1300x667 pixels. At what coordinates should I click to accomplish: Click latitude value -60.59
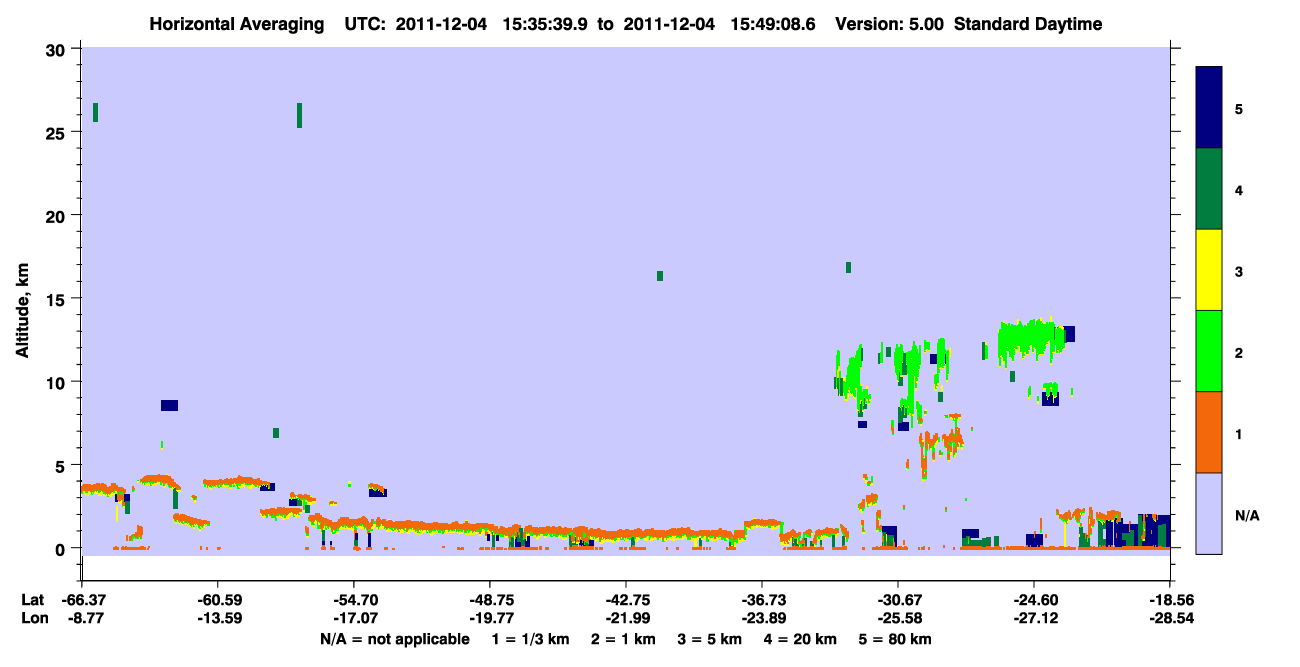coord(218,599)
